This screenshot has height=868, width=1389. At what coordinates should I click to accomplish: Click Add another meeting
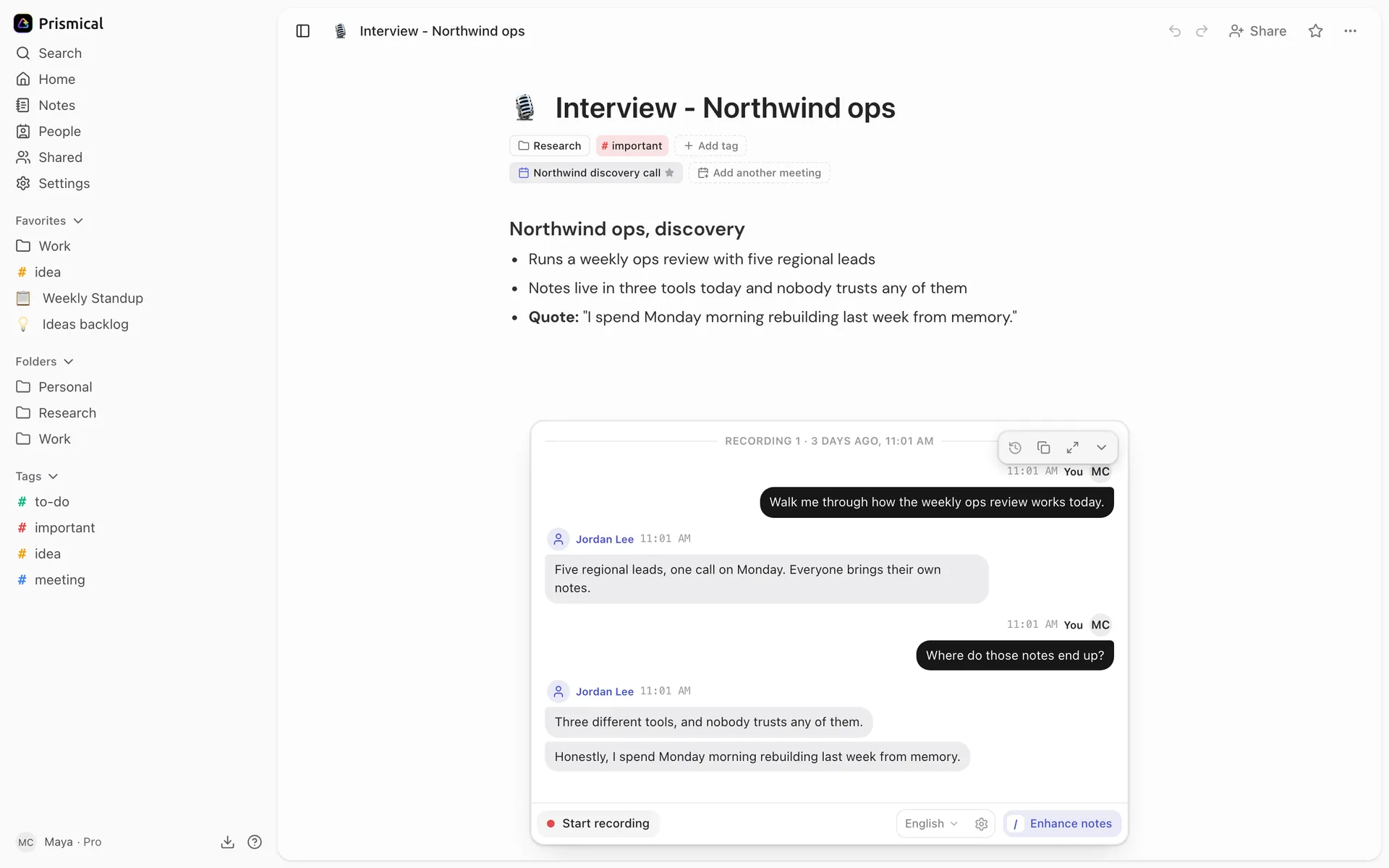click(x=760, y=173)
